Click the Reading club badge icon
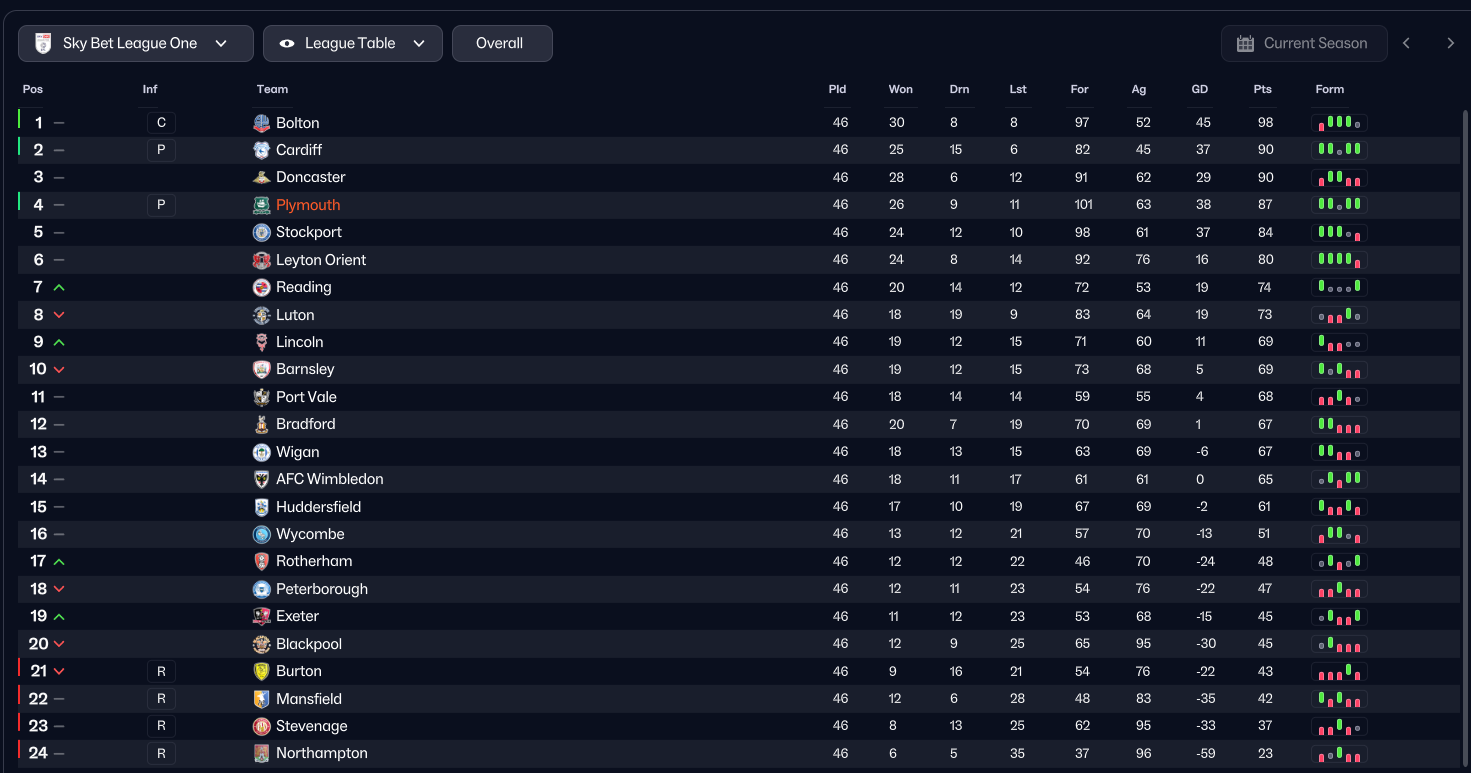The height and width of the screenshot is (773, 1471). point(261,287)
